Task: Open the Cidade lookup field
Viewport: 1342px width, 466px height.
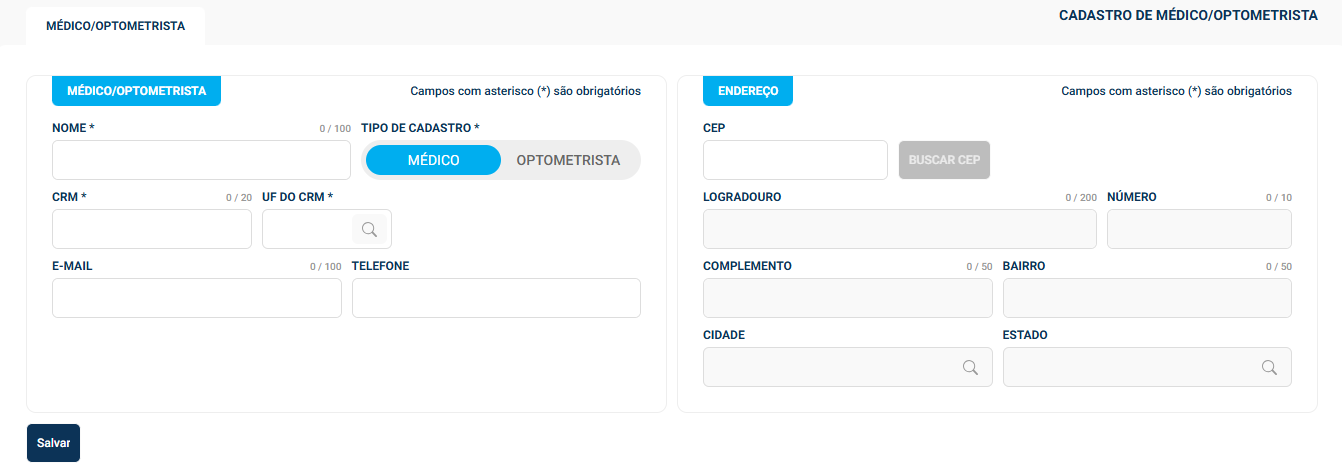Action: point(830,367)
